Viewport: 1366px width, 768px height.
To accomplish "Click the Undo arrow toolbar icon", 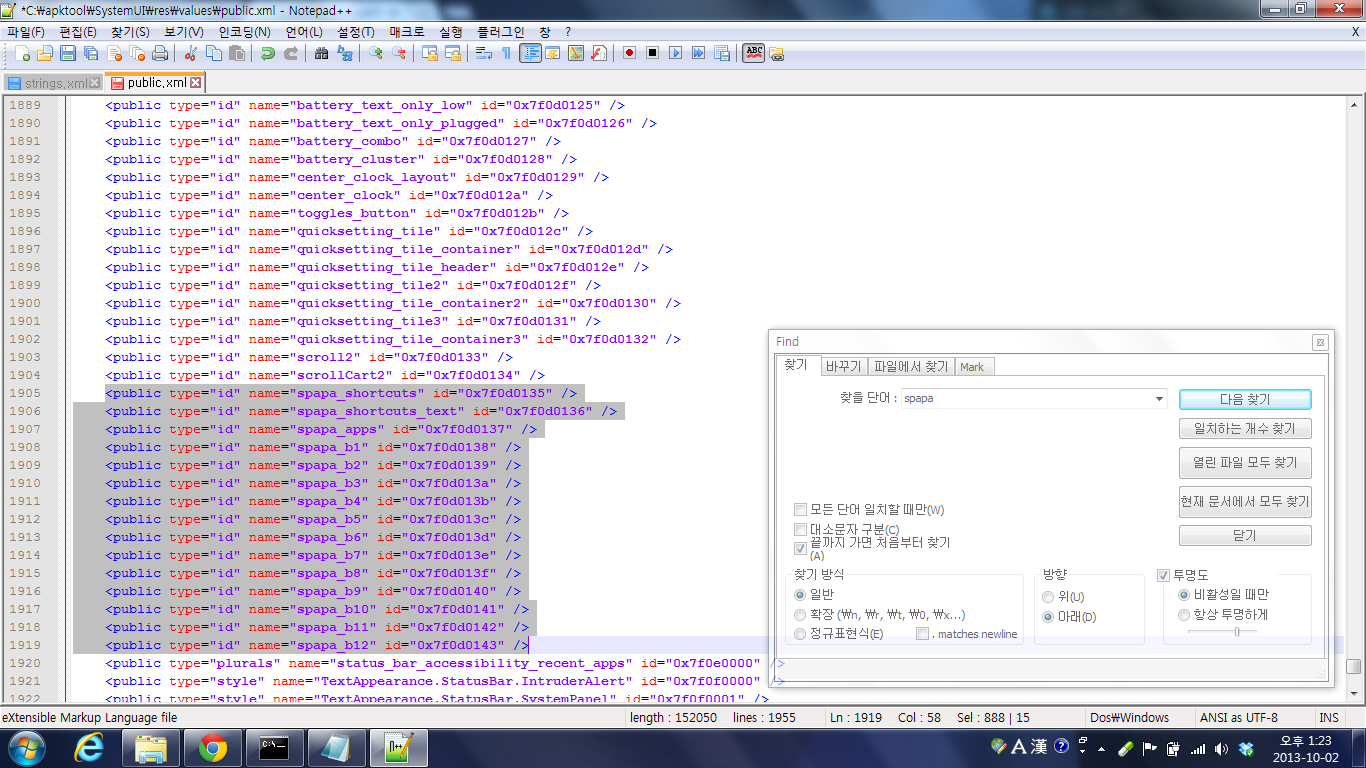I will (267, 53).
